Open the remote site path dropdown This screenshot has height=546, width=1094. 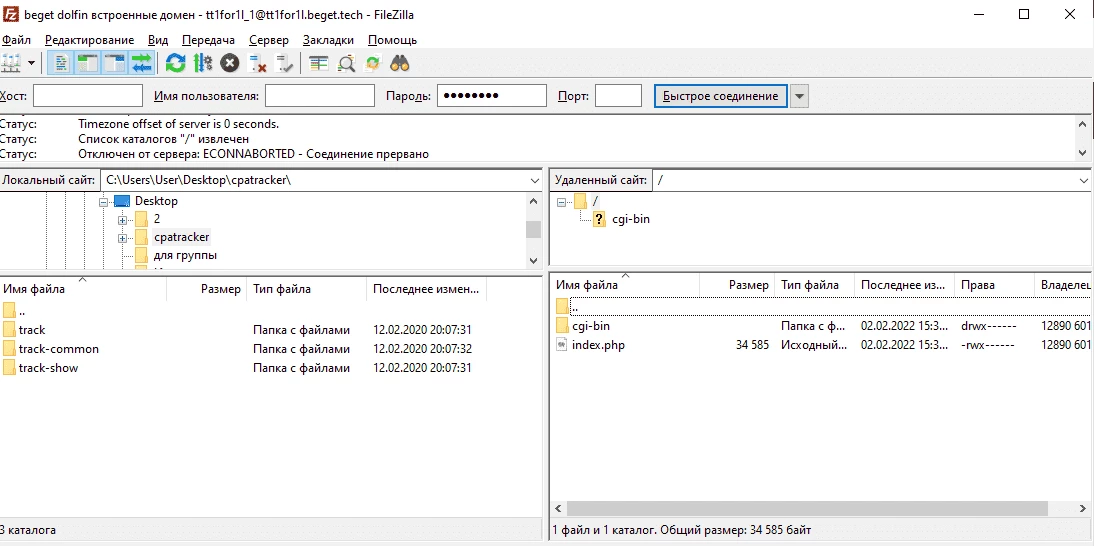tap(1086, 180)
